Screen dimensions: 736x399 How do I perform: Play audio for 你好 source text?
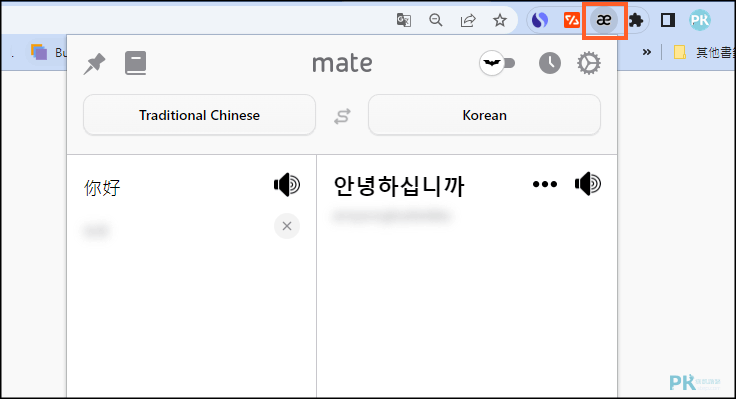pyautogui.click(x=287, y=185)
